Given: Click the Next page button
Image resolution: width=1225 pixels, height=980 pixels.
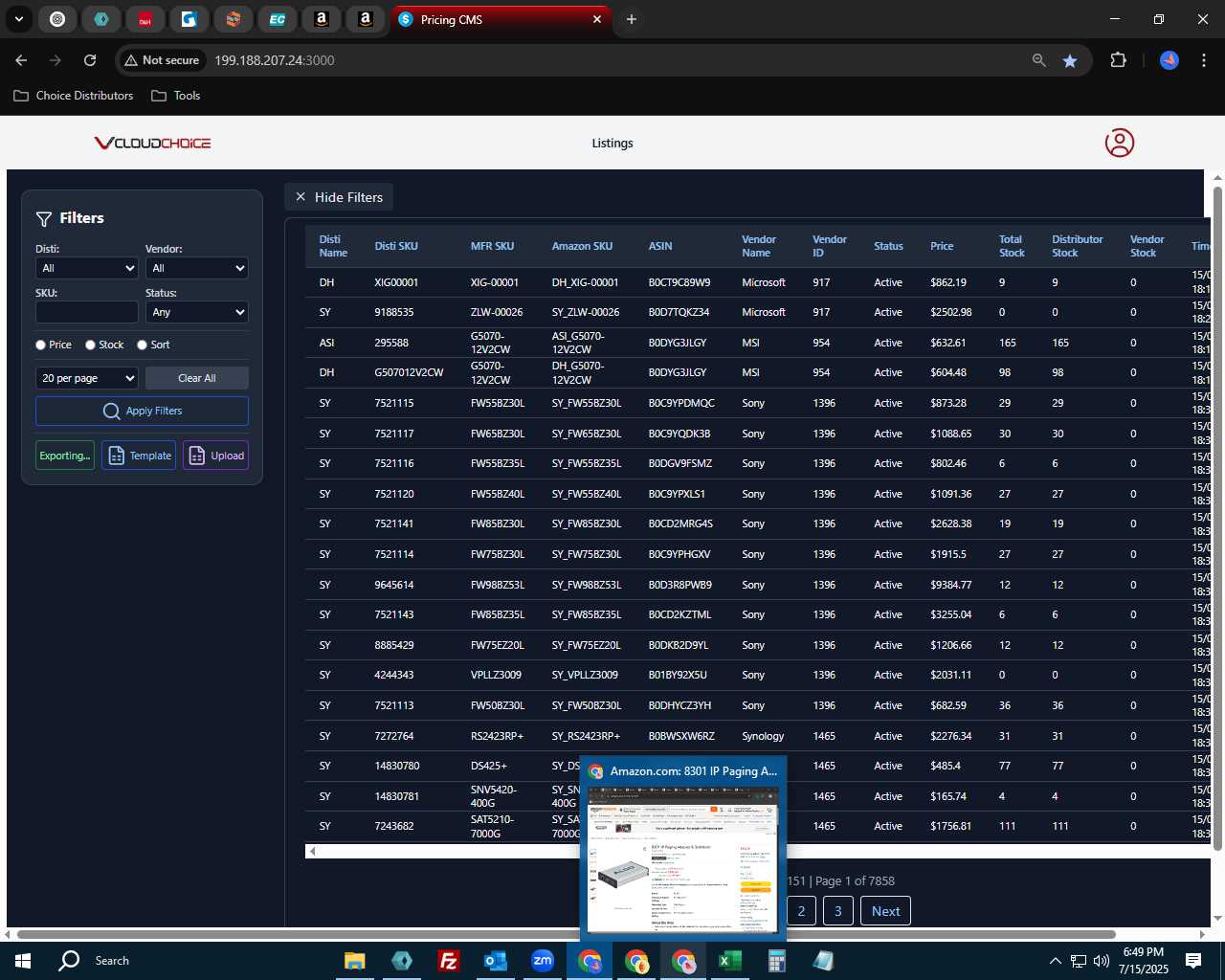Looking at the screenshot, I should [885, 911].
